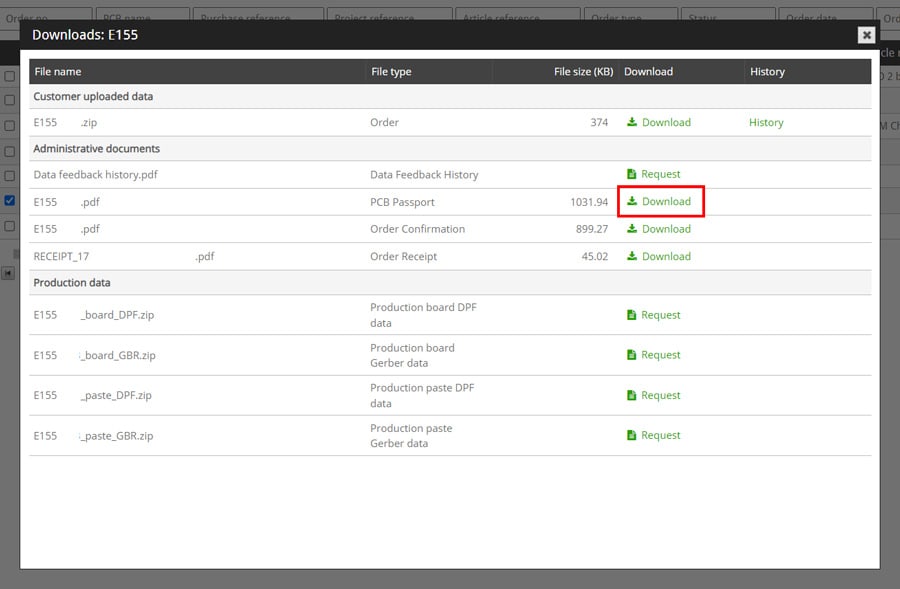Download the Order Confirmation pdf
Viewport: 900px width, 589px height.
coord(659,229)
